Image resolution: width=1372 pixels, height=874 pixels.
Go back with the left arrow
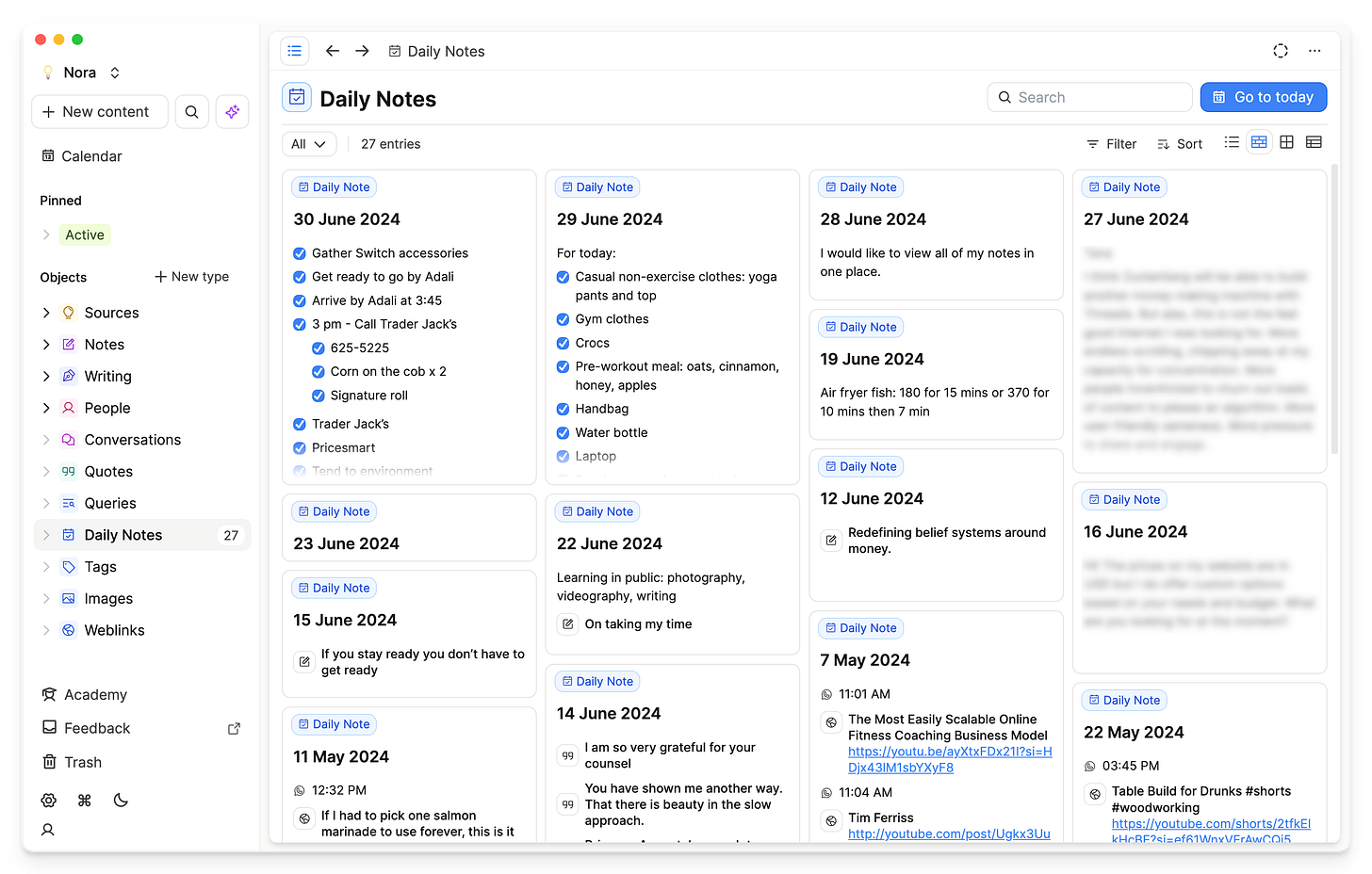click(333, 51)
